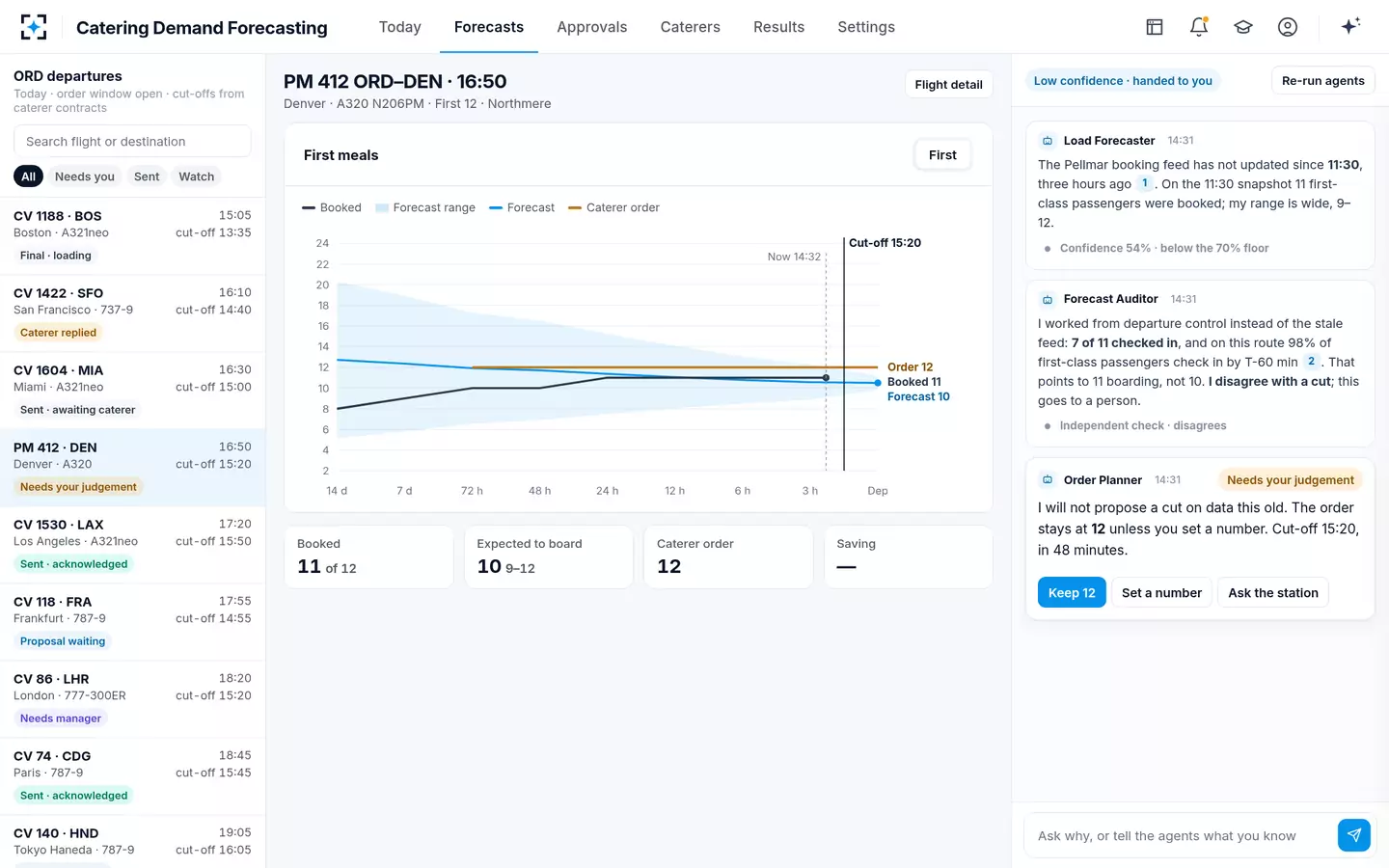Viewport: 1389px width, 868px height.
Task: Send the message with paper plane icon
Action: 1354,835
